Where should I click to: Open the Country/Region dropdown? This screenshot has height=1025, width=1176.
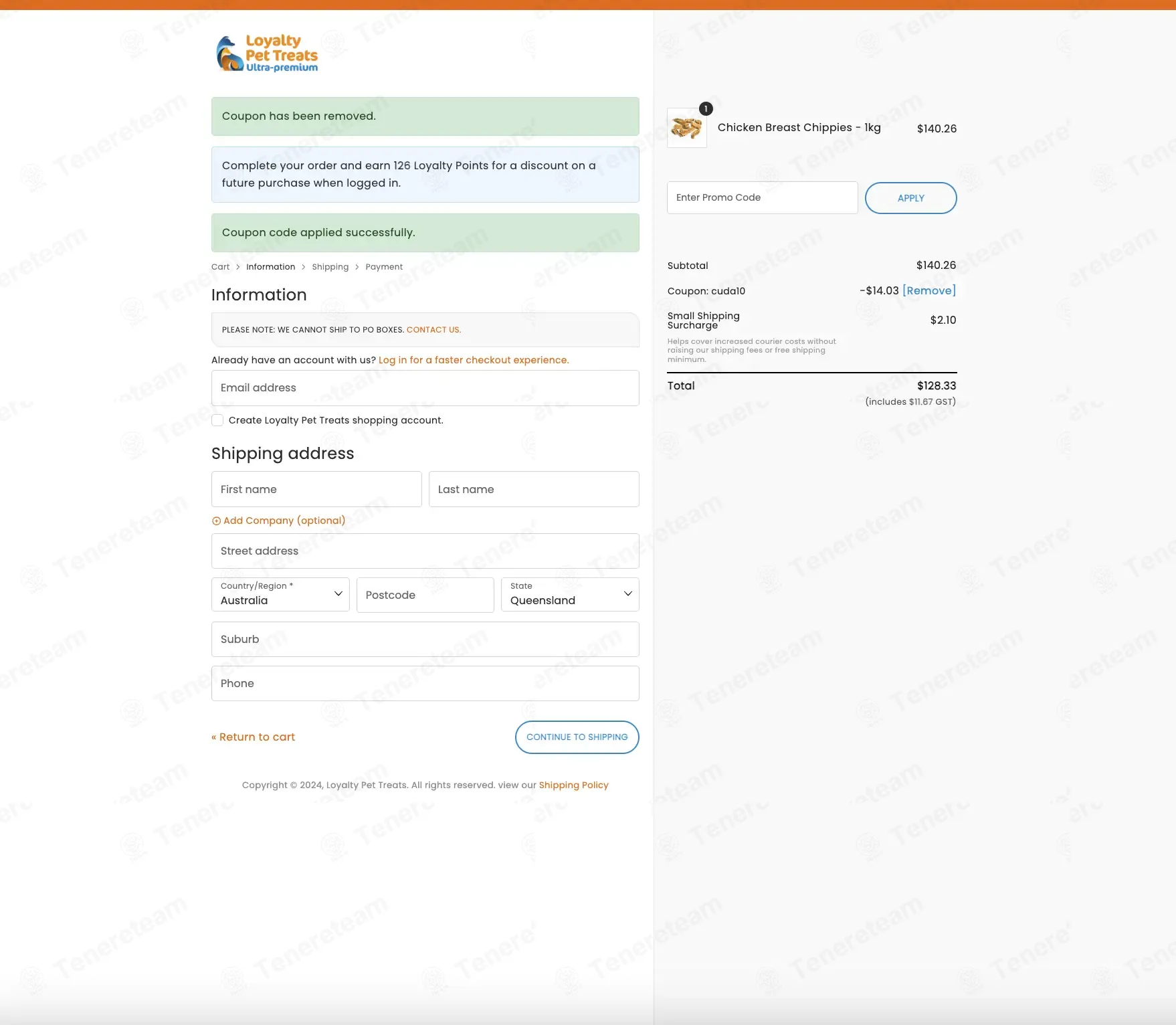click(x=280, y=594)
